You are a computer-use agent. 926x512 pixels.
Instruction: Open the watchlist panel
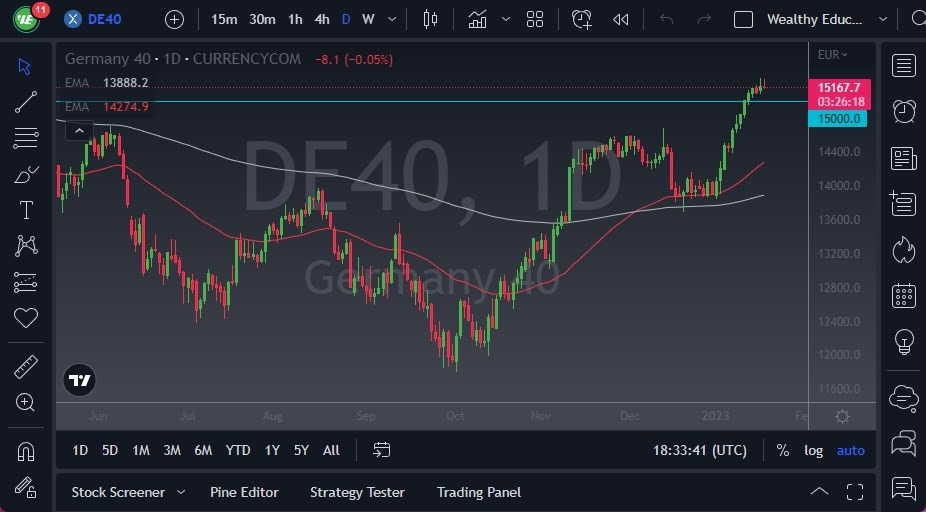point(904,66)
